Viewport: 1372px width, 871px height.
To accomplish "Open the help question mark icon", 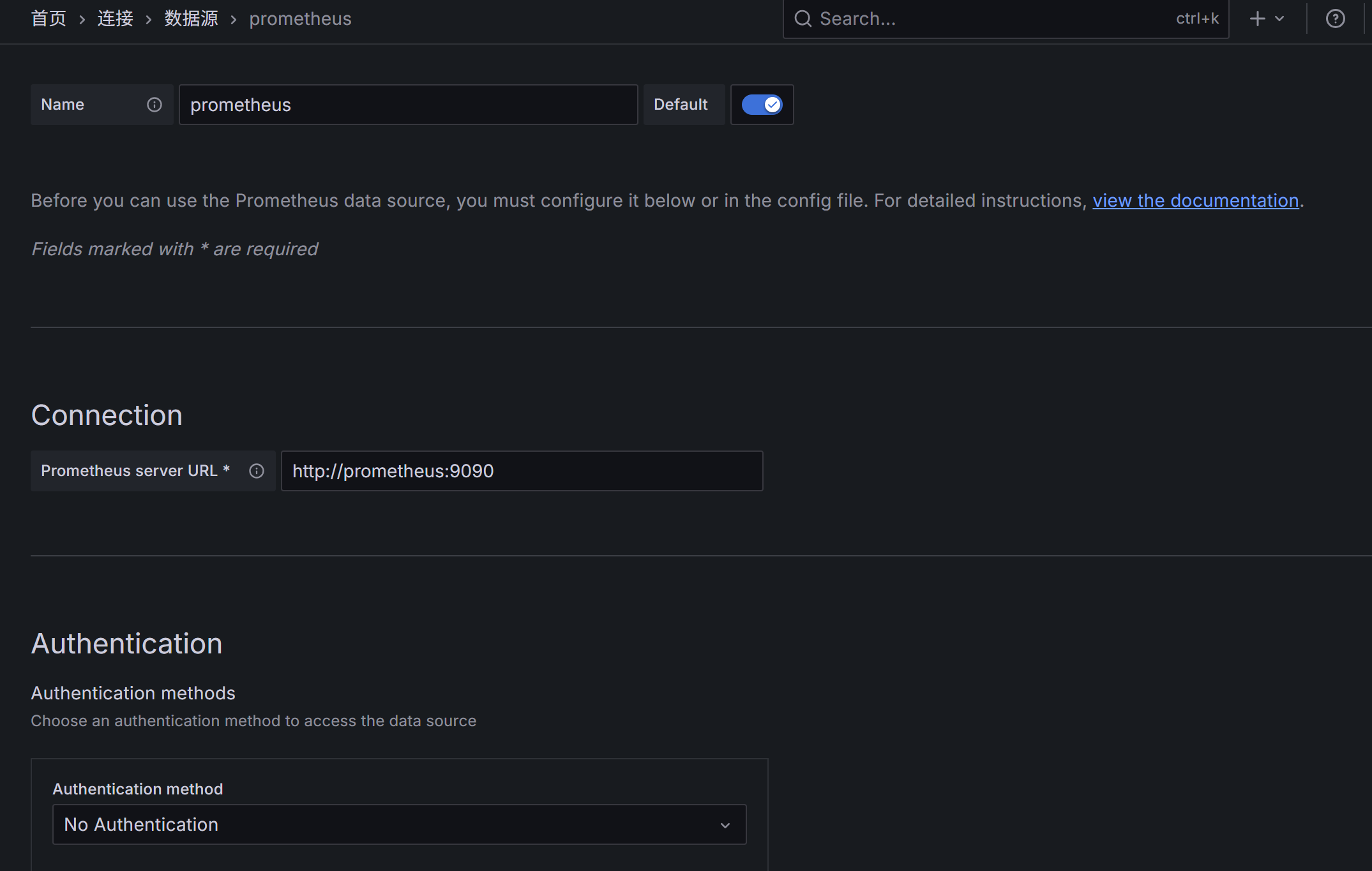I will tap(1335, 19).
